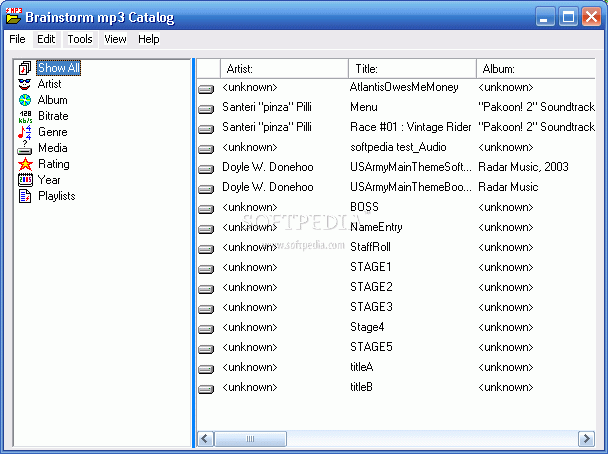The image size is (608, 454).
Task: Open the Edit menu
Action: 46,39
